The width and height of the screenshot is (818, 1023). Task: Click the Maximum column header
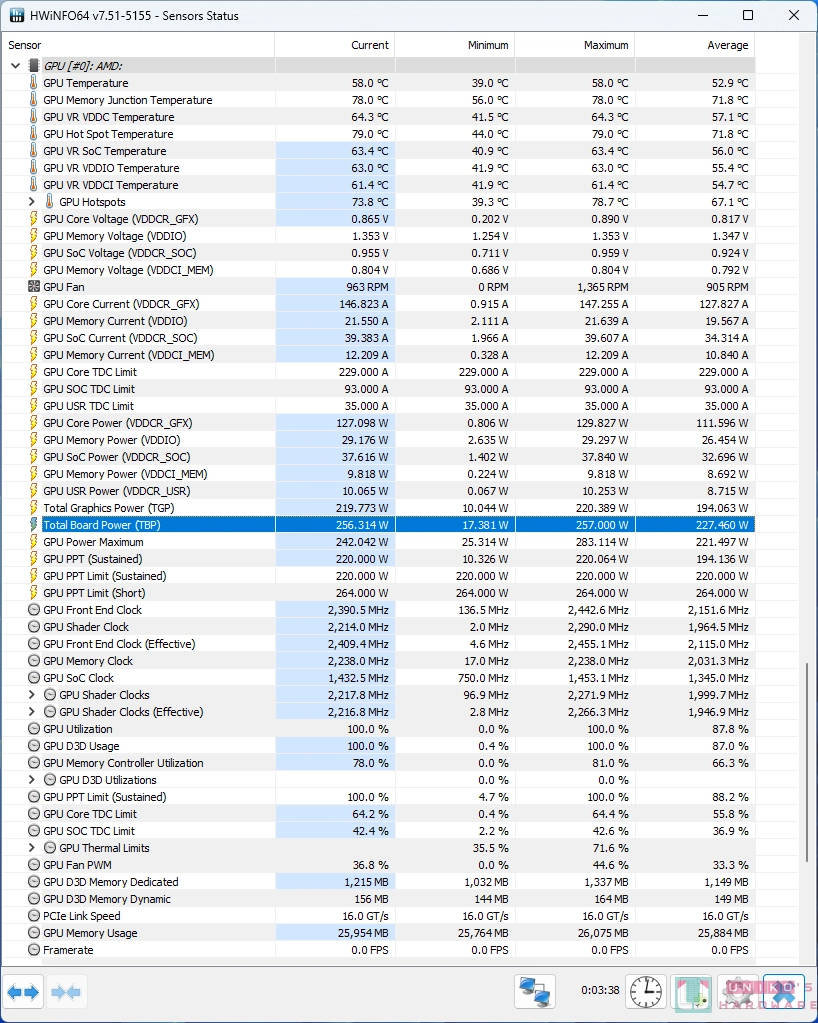pyautogui.click(x=575, y=45)
